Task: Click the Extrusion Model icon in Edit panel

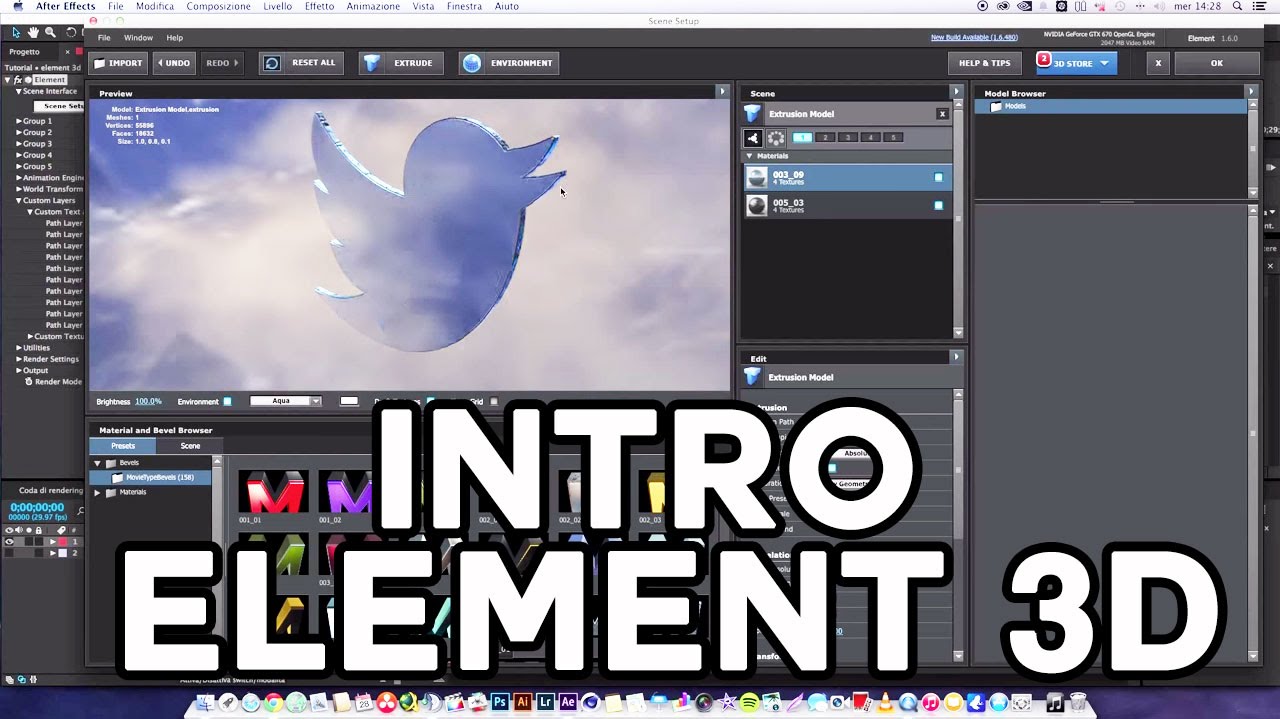Action: pos(753,377)
